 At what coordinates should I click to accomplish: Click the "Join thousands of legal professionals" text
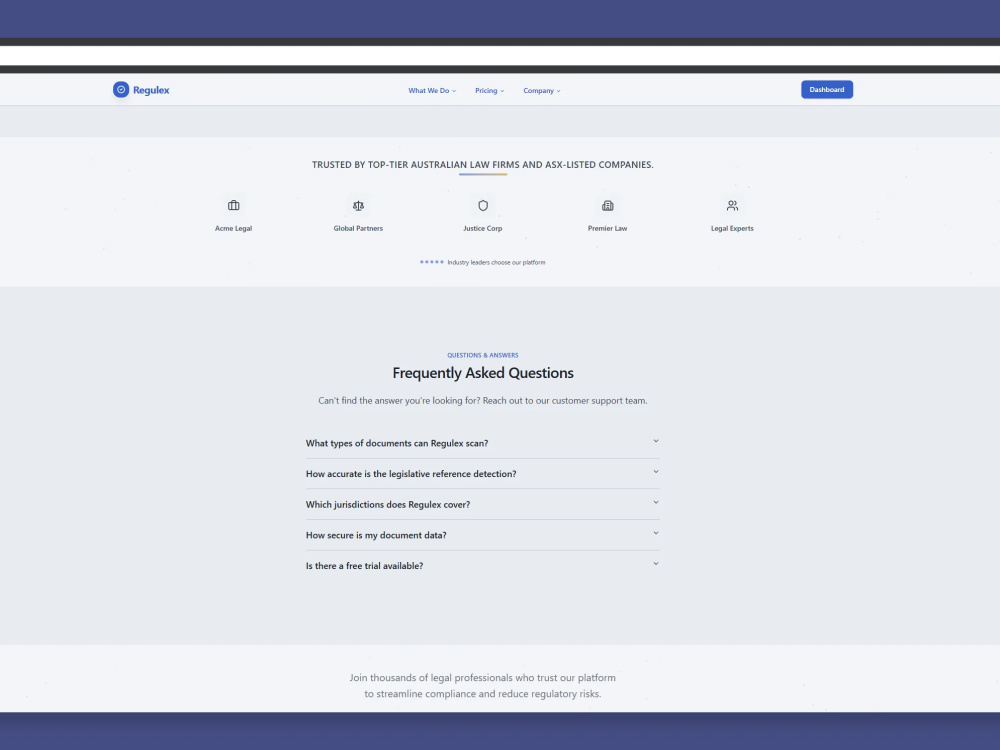[x=483, y=686]
